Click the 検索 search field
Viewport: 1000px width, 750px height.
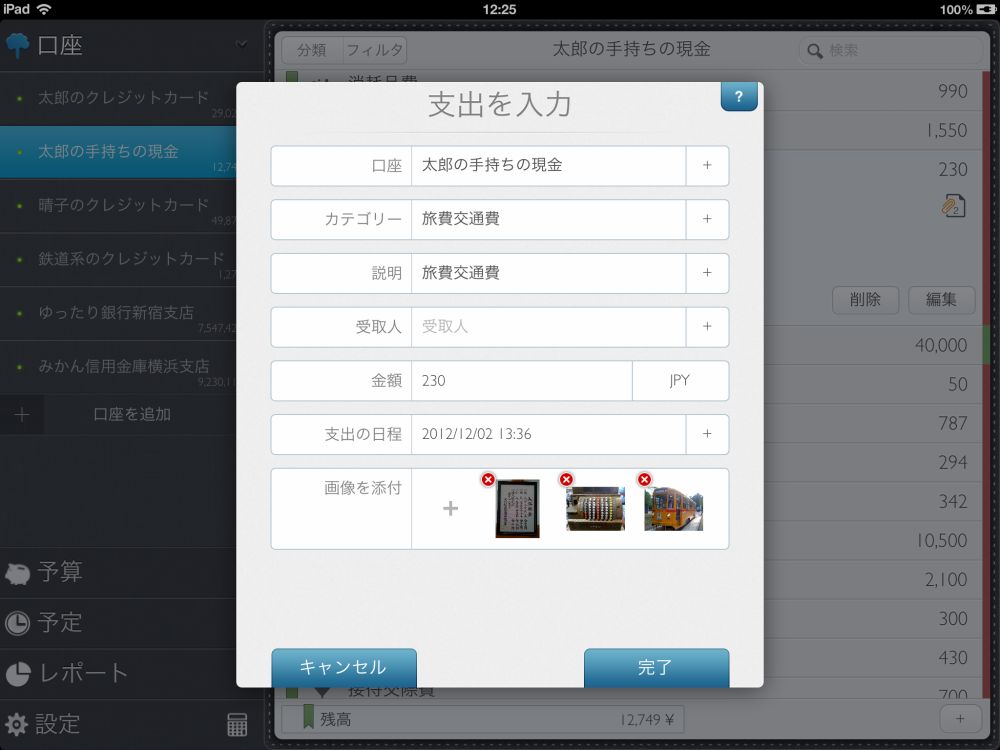coord(890,50)
